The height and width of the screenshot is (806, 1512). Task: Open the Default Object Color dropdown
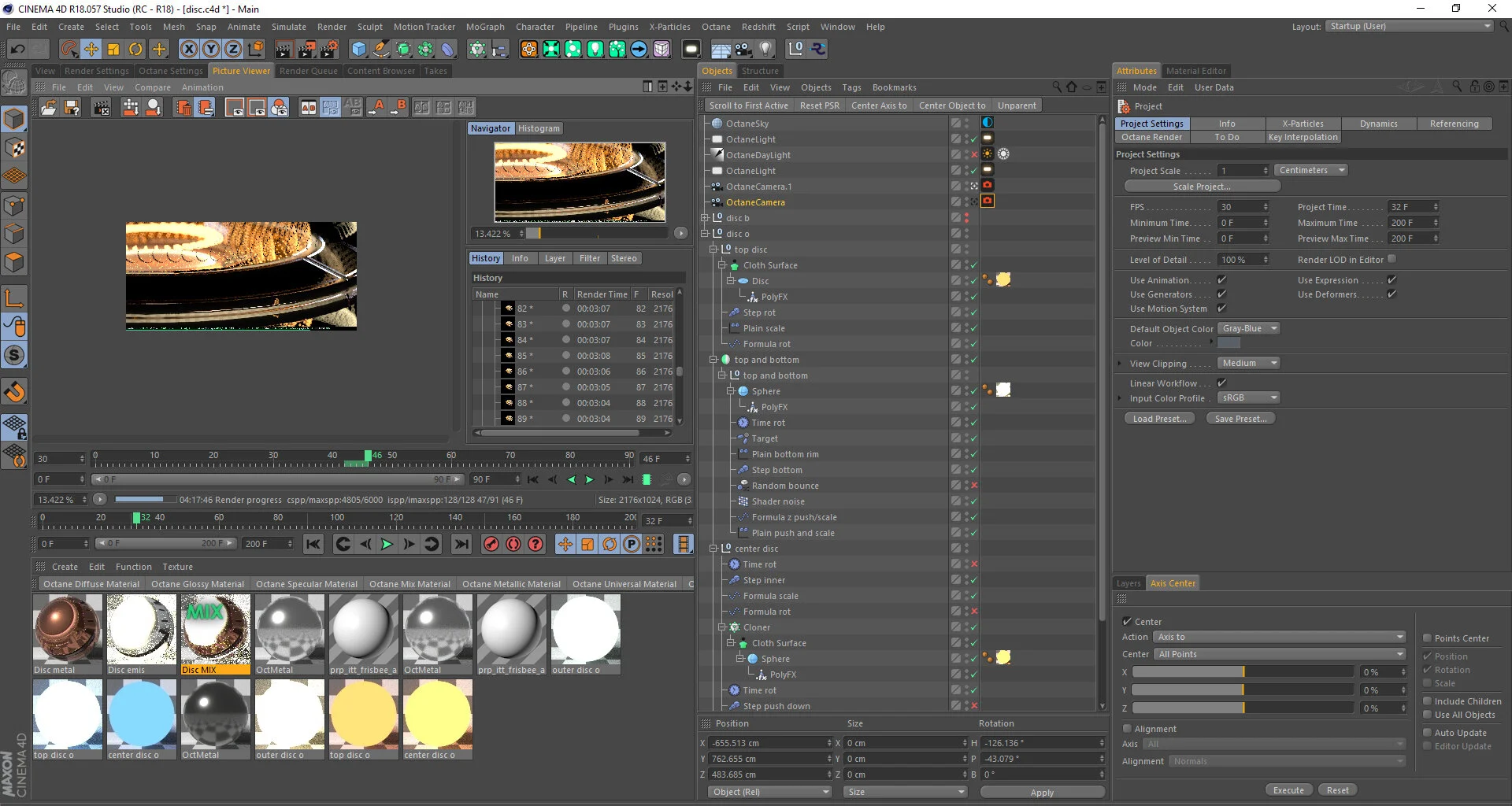point(1248,328)
